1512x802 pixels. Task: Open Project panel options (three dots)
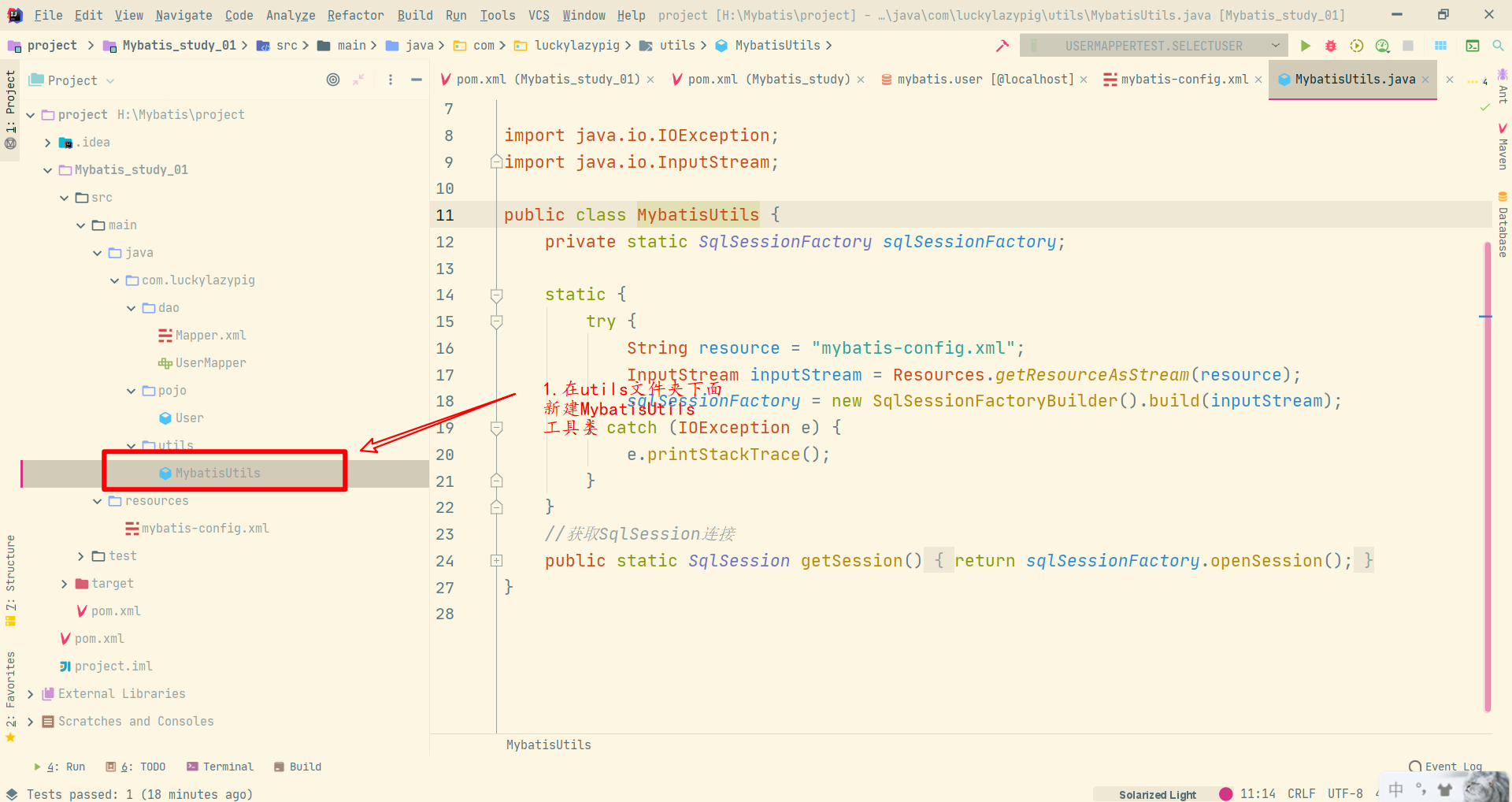tap(391, 80)
